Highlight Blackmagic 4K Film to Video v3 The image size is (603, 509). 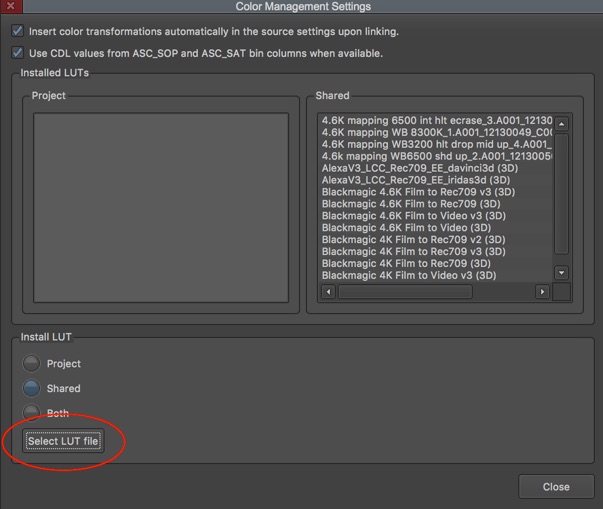408,276
